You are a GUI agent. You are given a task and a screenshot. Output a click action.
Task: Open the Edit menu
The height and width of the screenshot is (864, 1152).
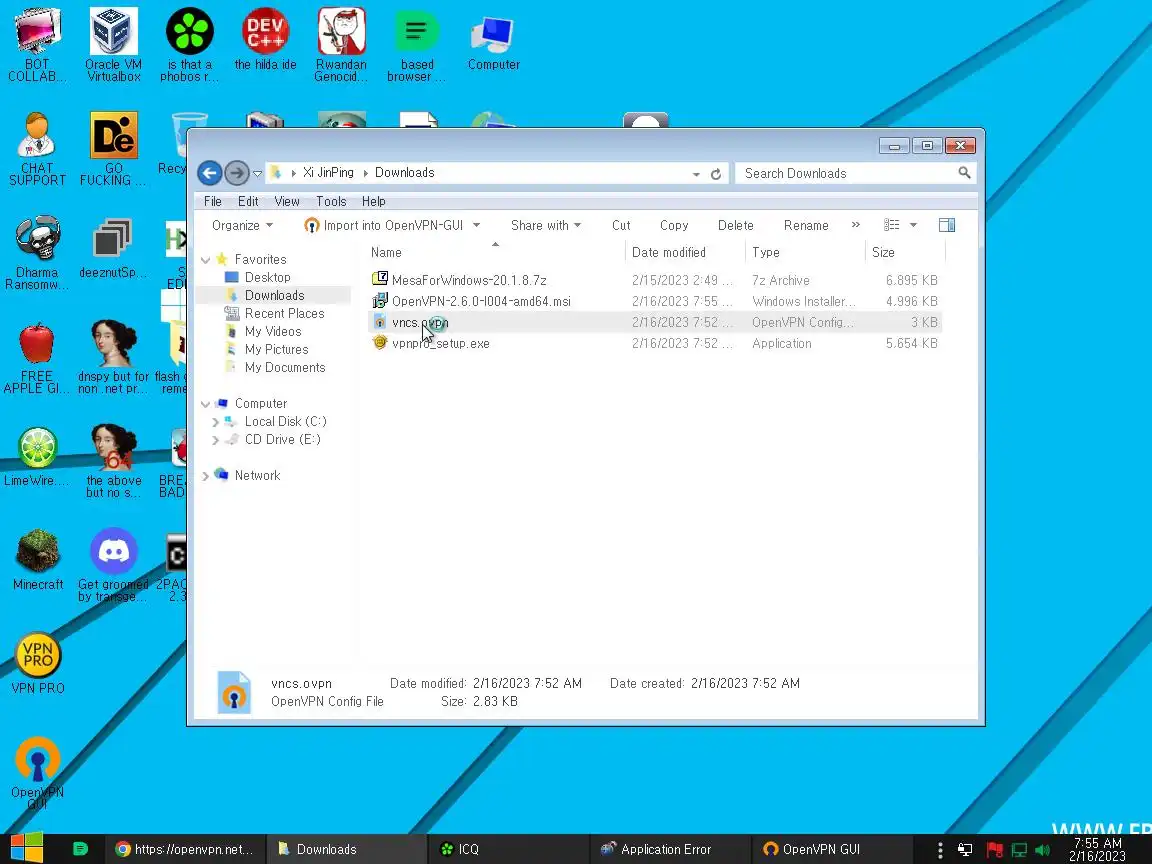point(248,201)
